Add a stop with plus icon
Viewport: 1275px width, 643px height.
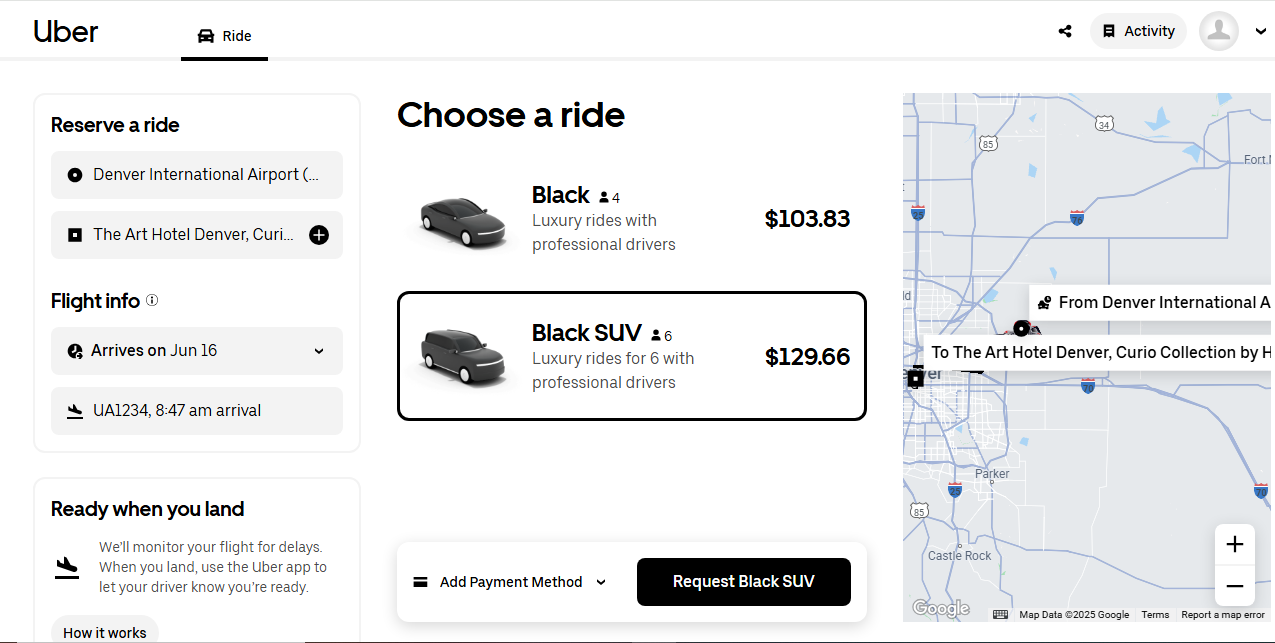click(x=319, y=235)
